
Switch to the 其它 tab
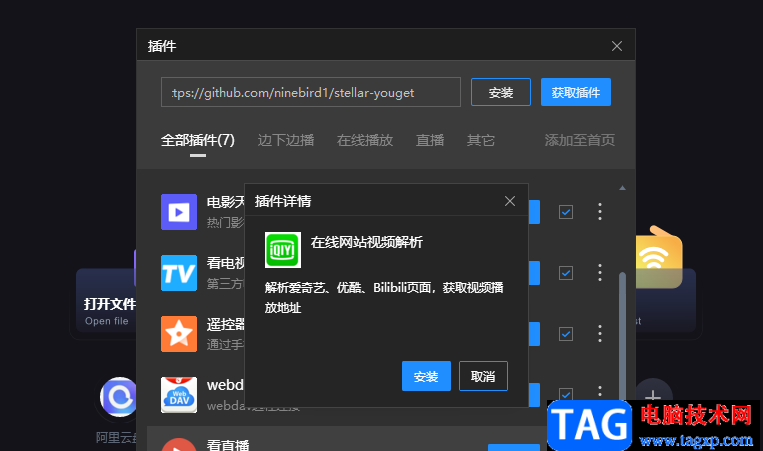pyautogui.click(x=481, y=141)
